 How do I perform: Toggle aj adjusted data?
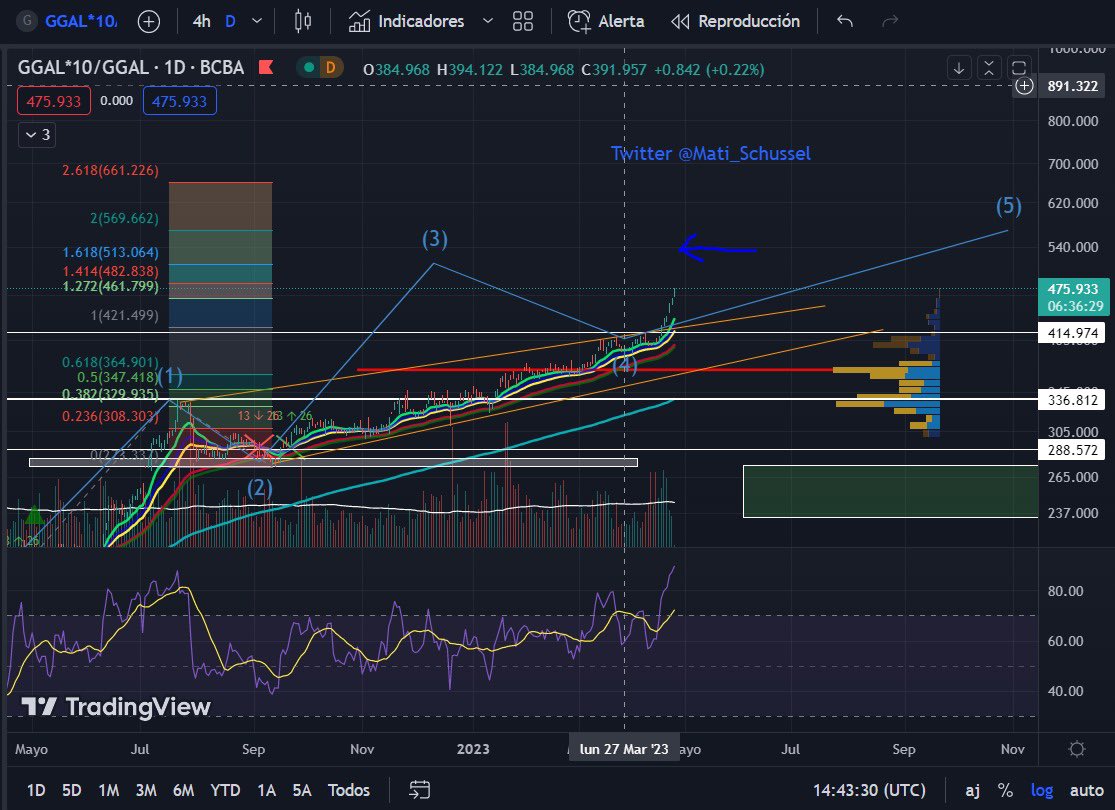coord(972,790)
